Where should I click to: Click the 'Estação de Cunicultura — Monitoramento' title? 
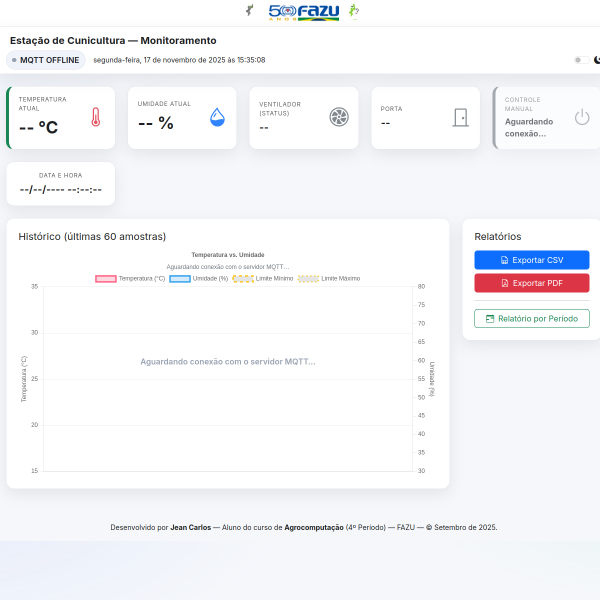113,41
